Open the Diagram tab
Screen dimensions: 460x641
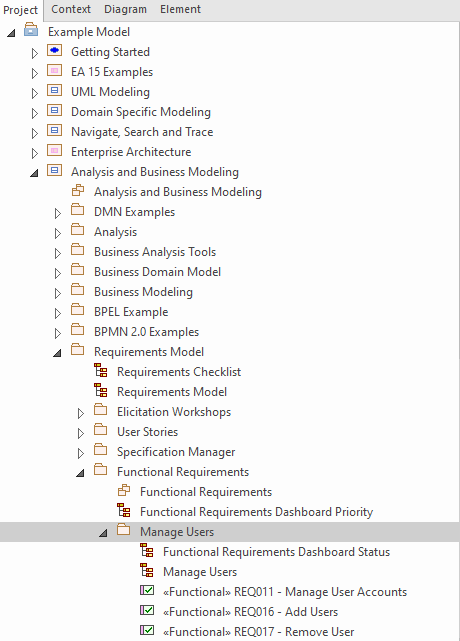click(x=125, y=9)
